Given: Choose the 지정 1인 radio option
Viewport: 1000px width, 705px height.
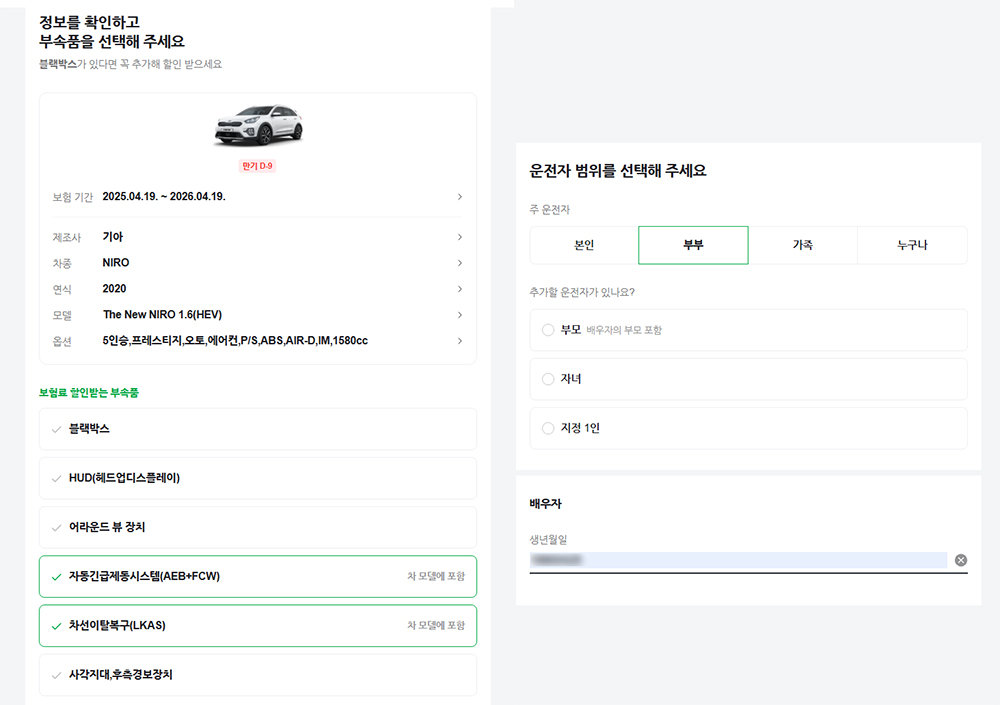Looking at the screenshot, I should tap(547, 428).
